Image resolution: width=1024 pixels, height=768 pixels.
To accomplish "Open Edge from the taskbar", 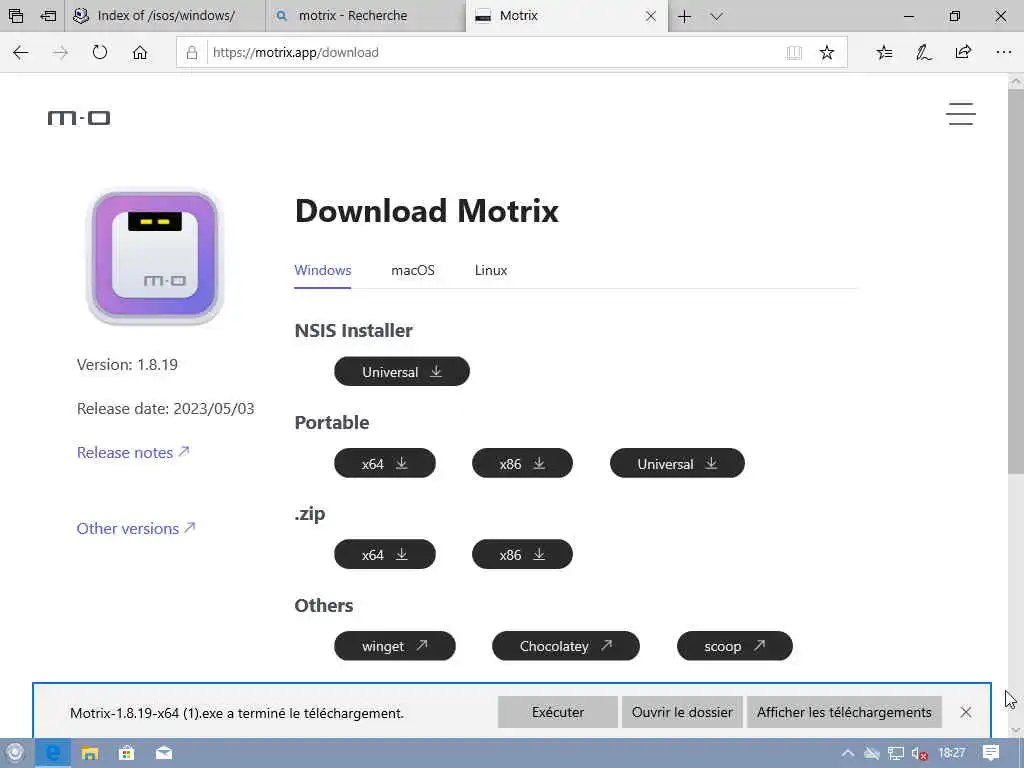I will tap(52, 753).
